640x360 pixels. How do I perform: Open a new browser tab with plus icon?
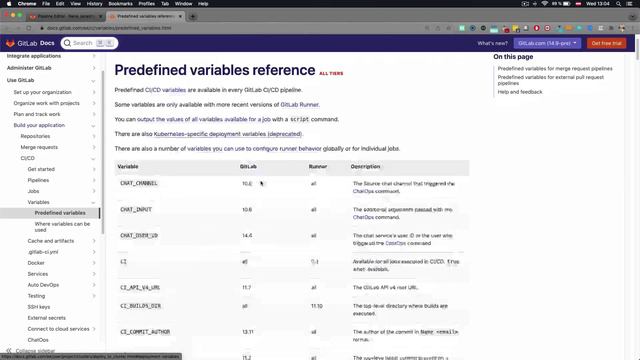tap(193, 17)
